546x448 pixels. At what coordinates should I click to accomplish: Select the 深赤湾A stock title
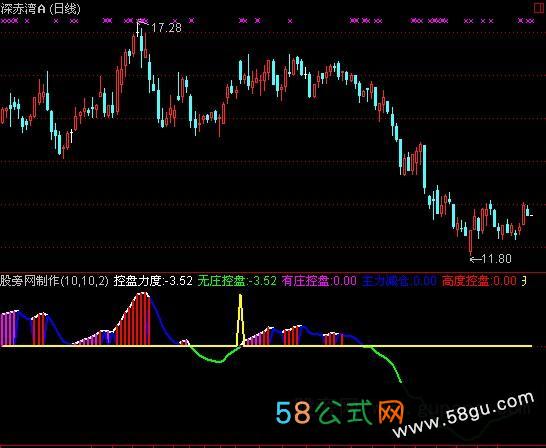tap(23, 9)
